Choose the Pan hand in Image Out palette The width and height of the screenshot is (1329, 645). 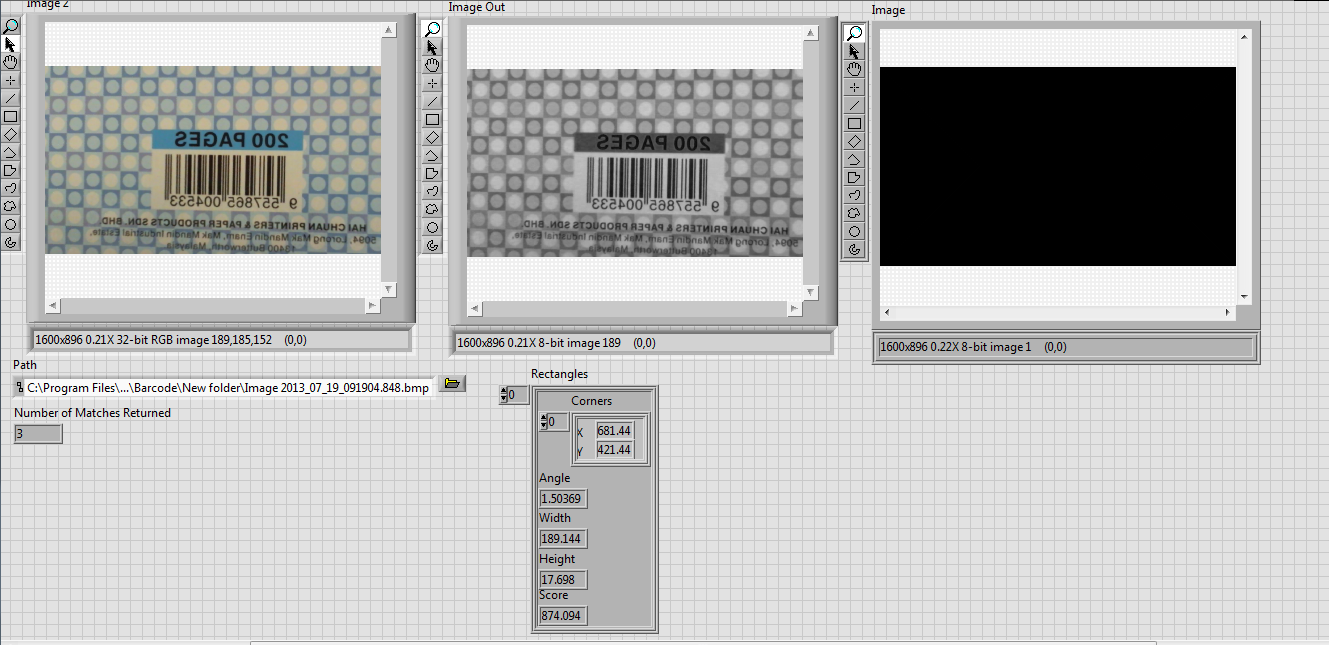[x=432, y=65]
